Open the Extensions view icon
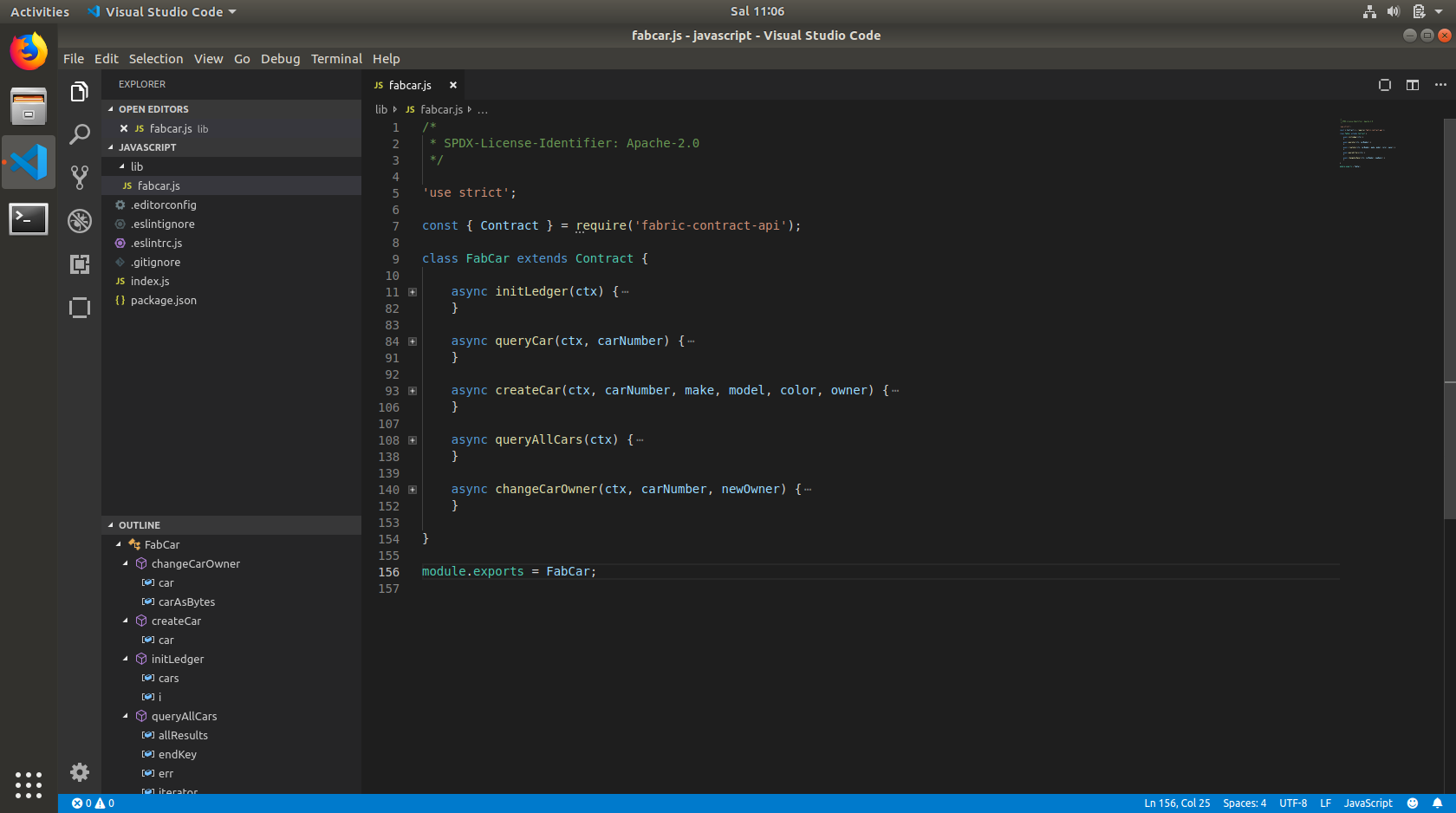 80,264
